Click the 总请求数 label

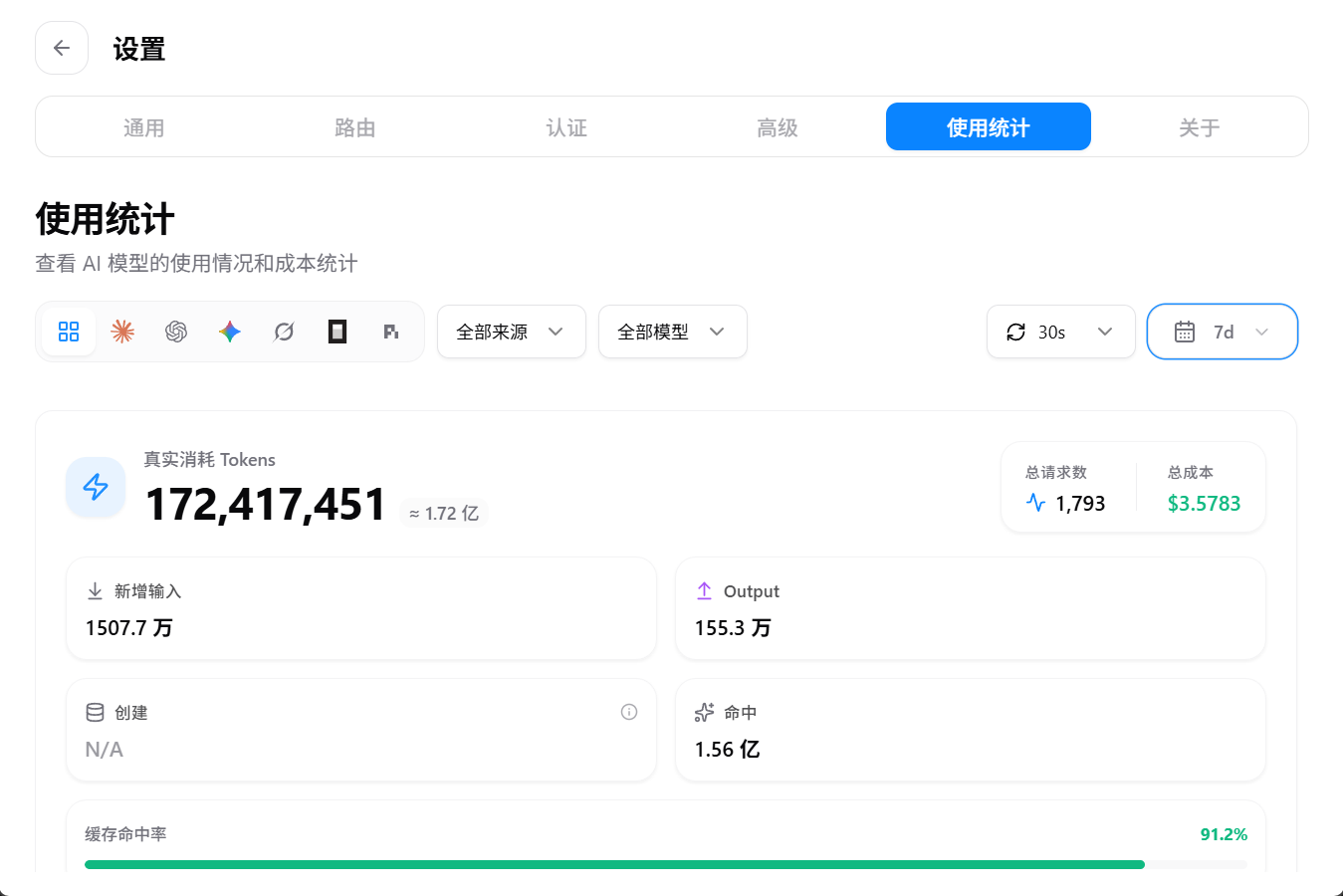[x=1056, y=472]
